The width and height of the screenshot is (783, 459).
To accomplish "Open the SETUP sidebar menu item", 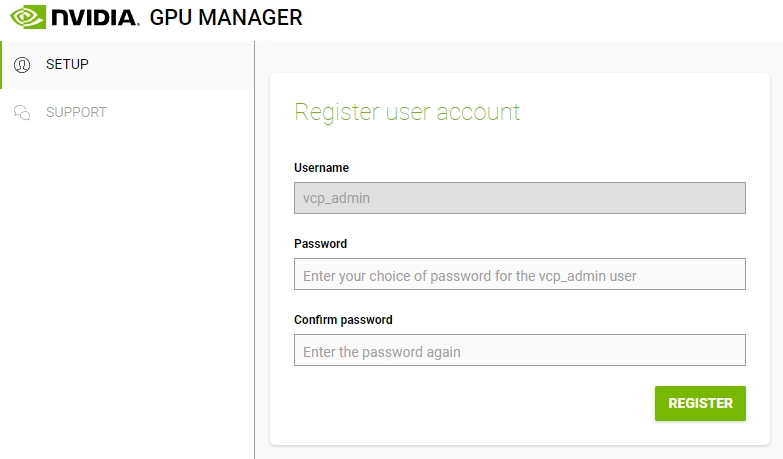I will pyautogui.click(x=127, y=64).
